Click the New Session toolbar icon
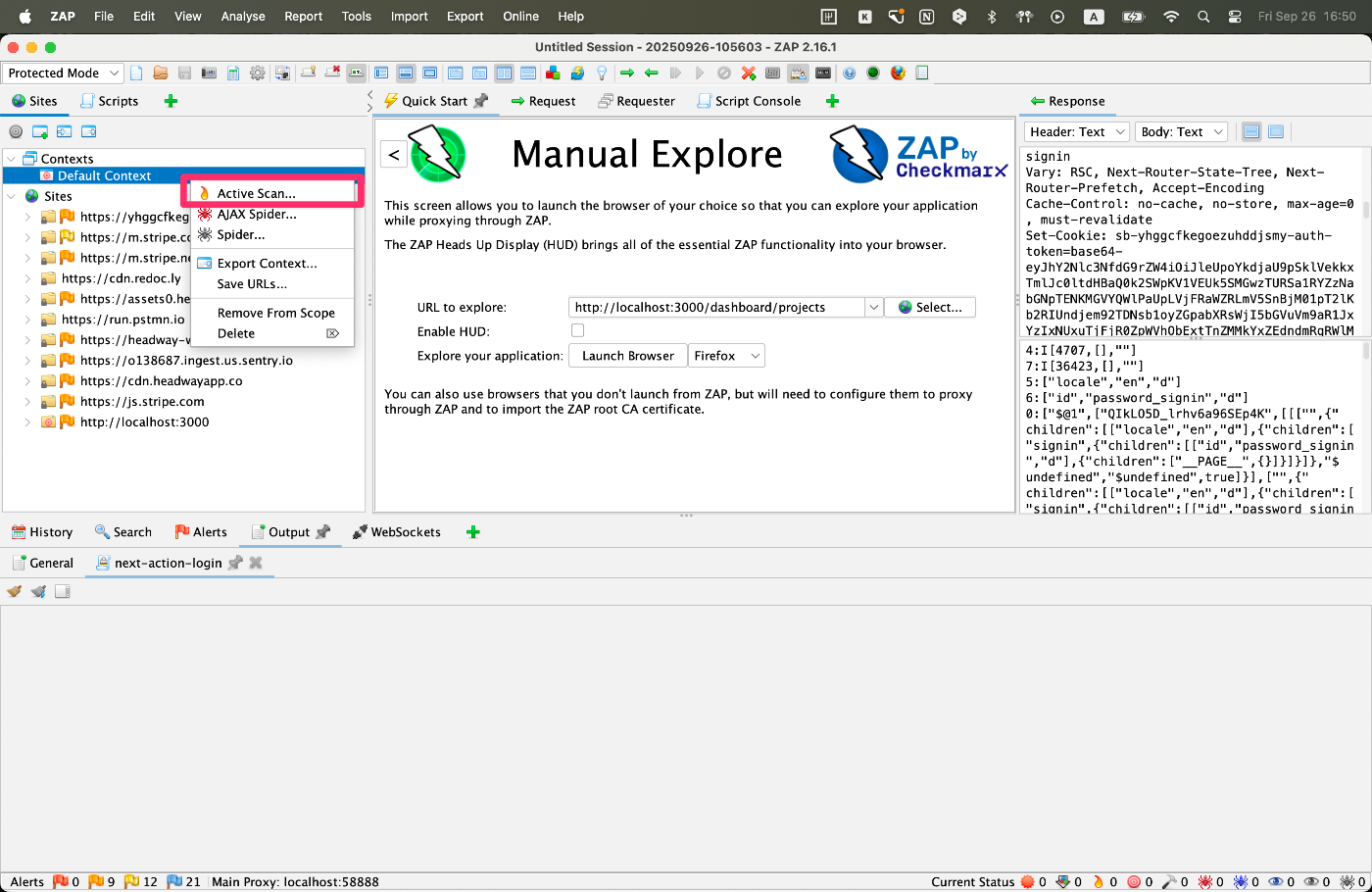This screenshot has height=892, width=1372. pyautogui.click(x=136, y=73)
